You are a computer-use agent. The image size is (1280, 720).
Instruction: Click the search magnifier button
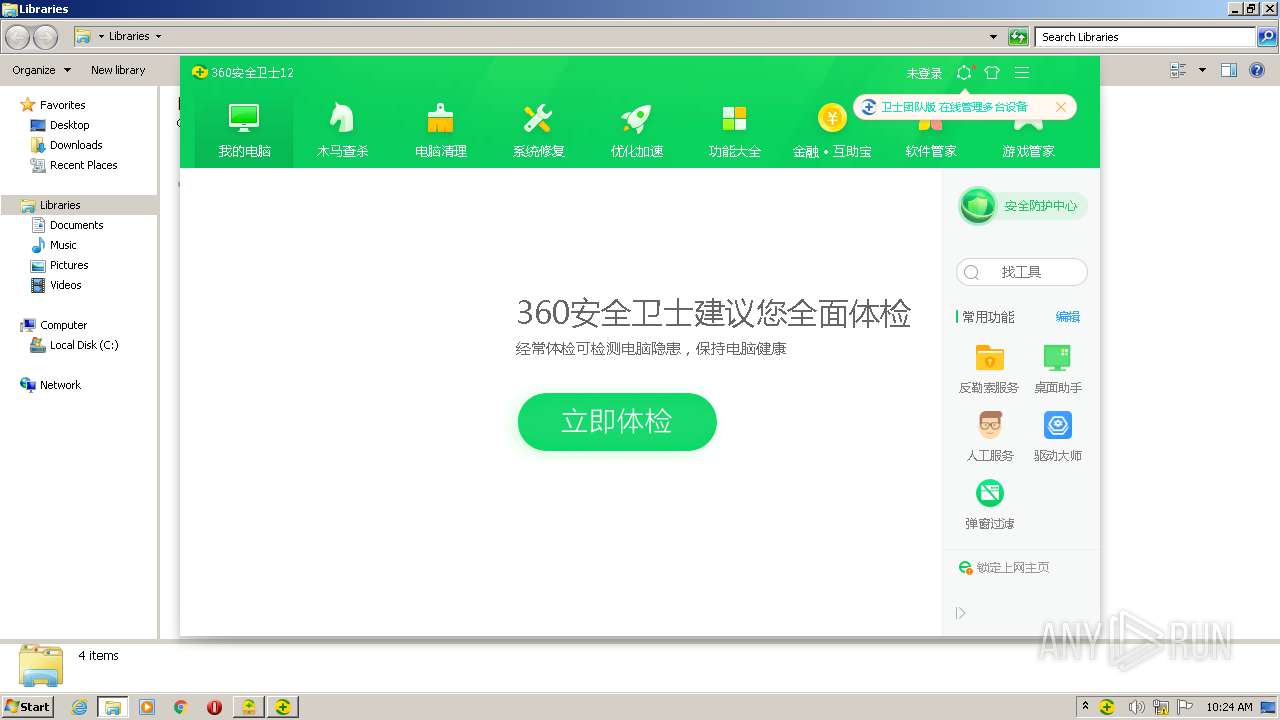pyautogui.click(x=1267, y=37)
